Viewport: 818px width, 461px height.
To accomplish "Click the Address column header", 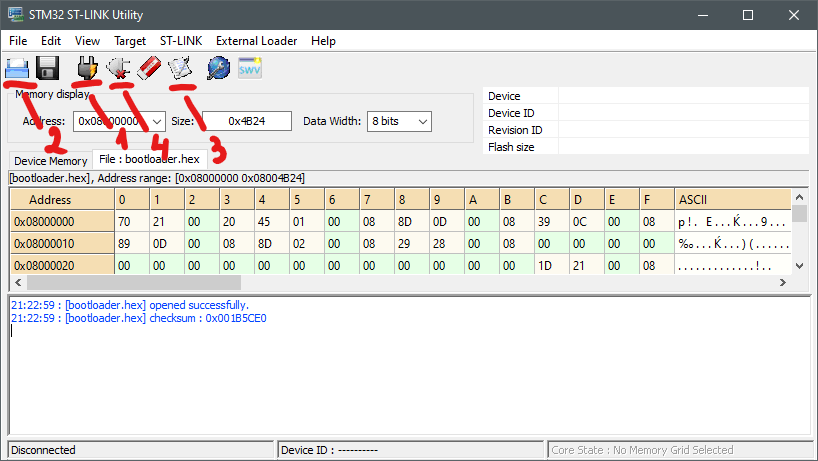I will (x=50, y=200).
